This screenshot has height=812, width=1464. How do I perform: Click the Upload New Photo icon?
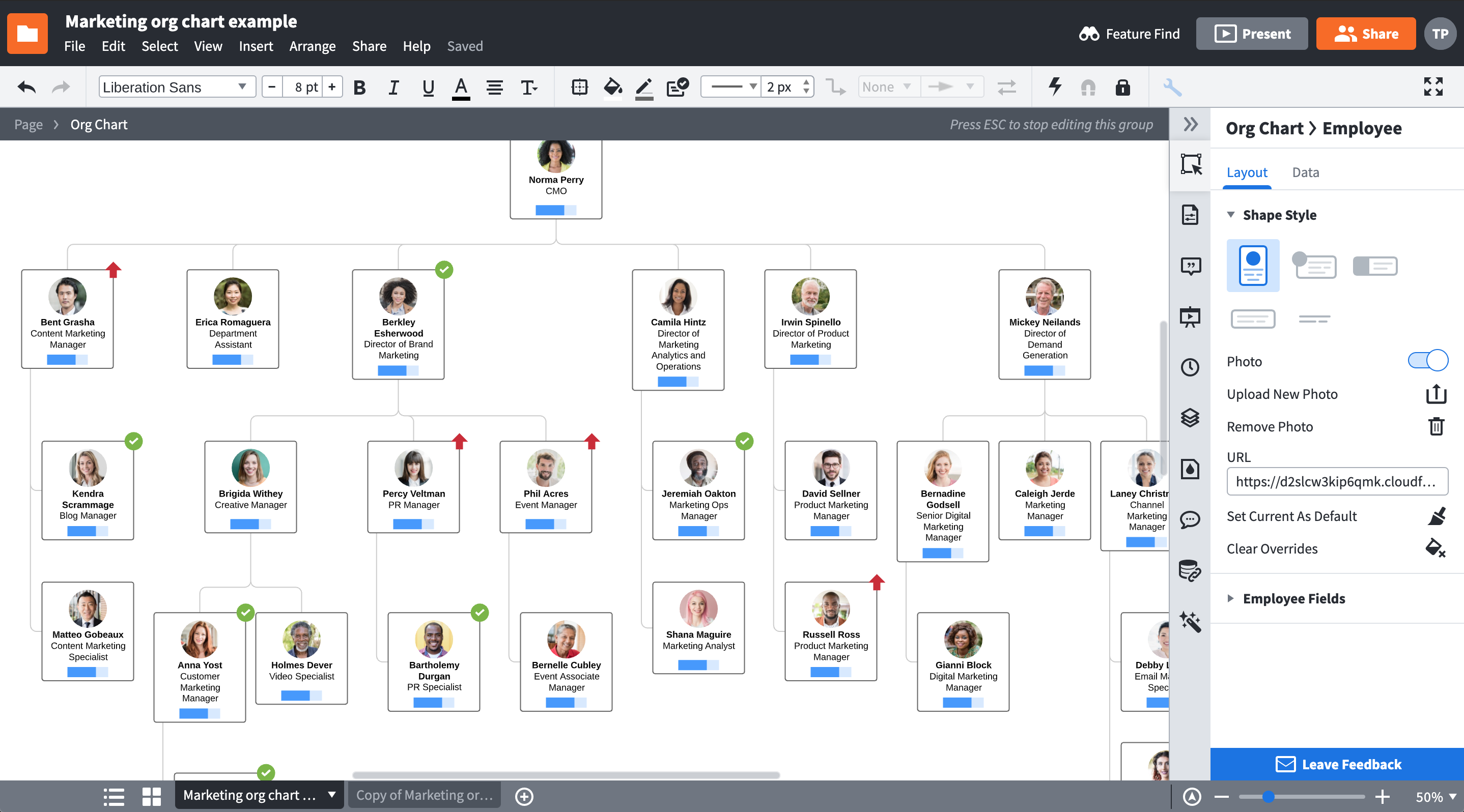[x=1435, y=394]
